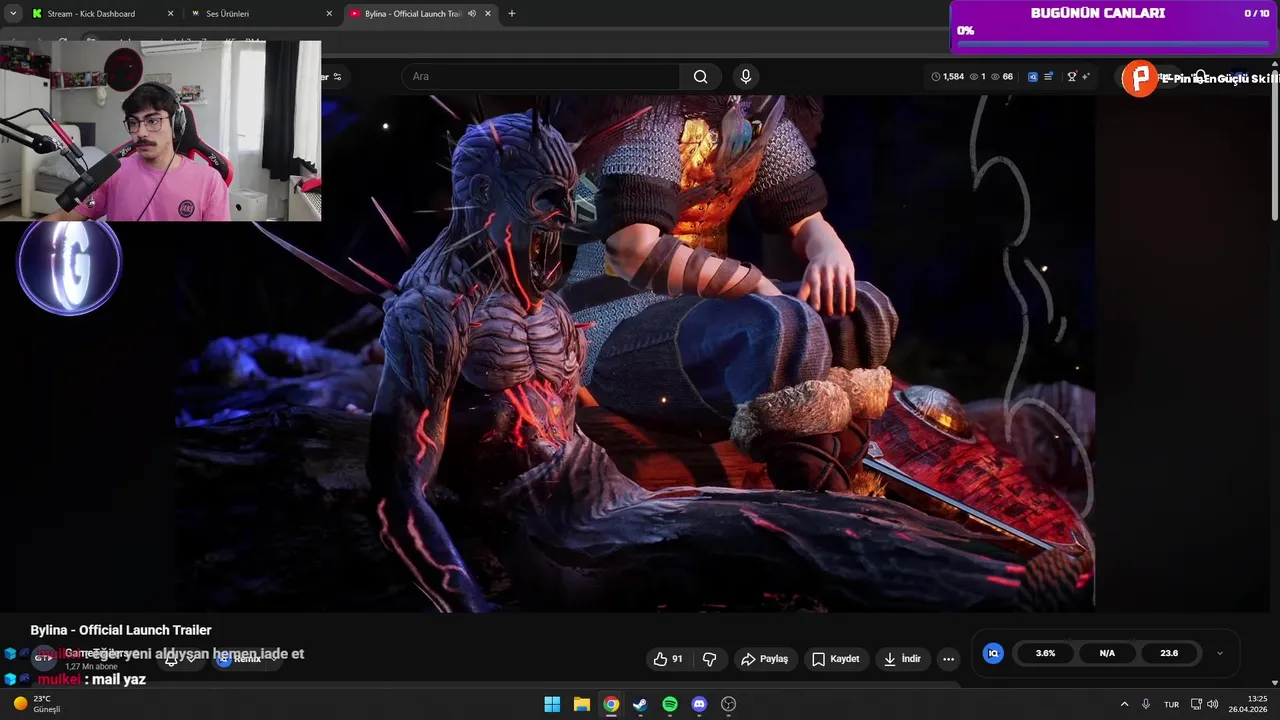The width and height of the screenshot is (1280, 720).
Task: Download the video with İndir
Action: pos(902,659)
